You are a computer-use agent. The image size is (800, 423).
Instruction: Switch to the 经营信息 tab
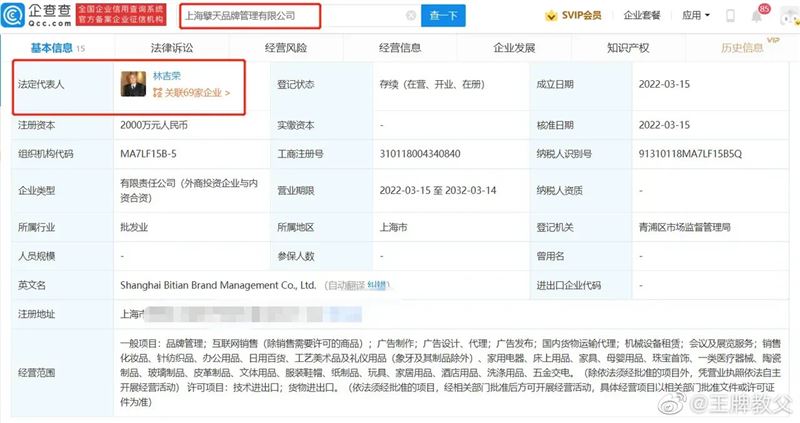point(400,48)
